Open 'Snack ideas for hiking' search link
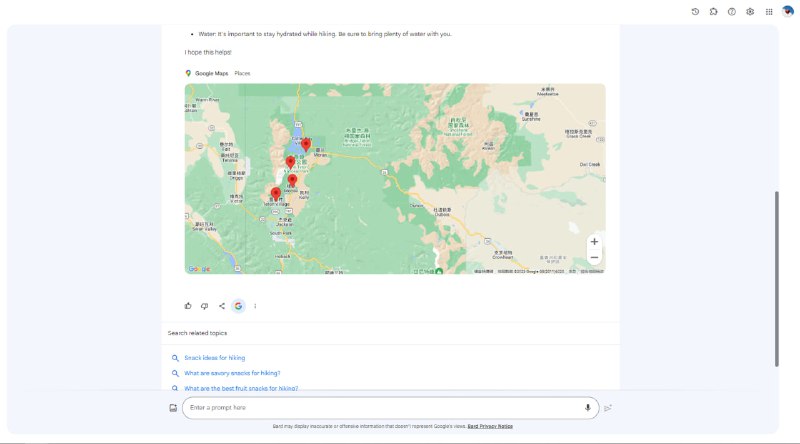 (x=215, y=358)
